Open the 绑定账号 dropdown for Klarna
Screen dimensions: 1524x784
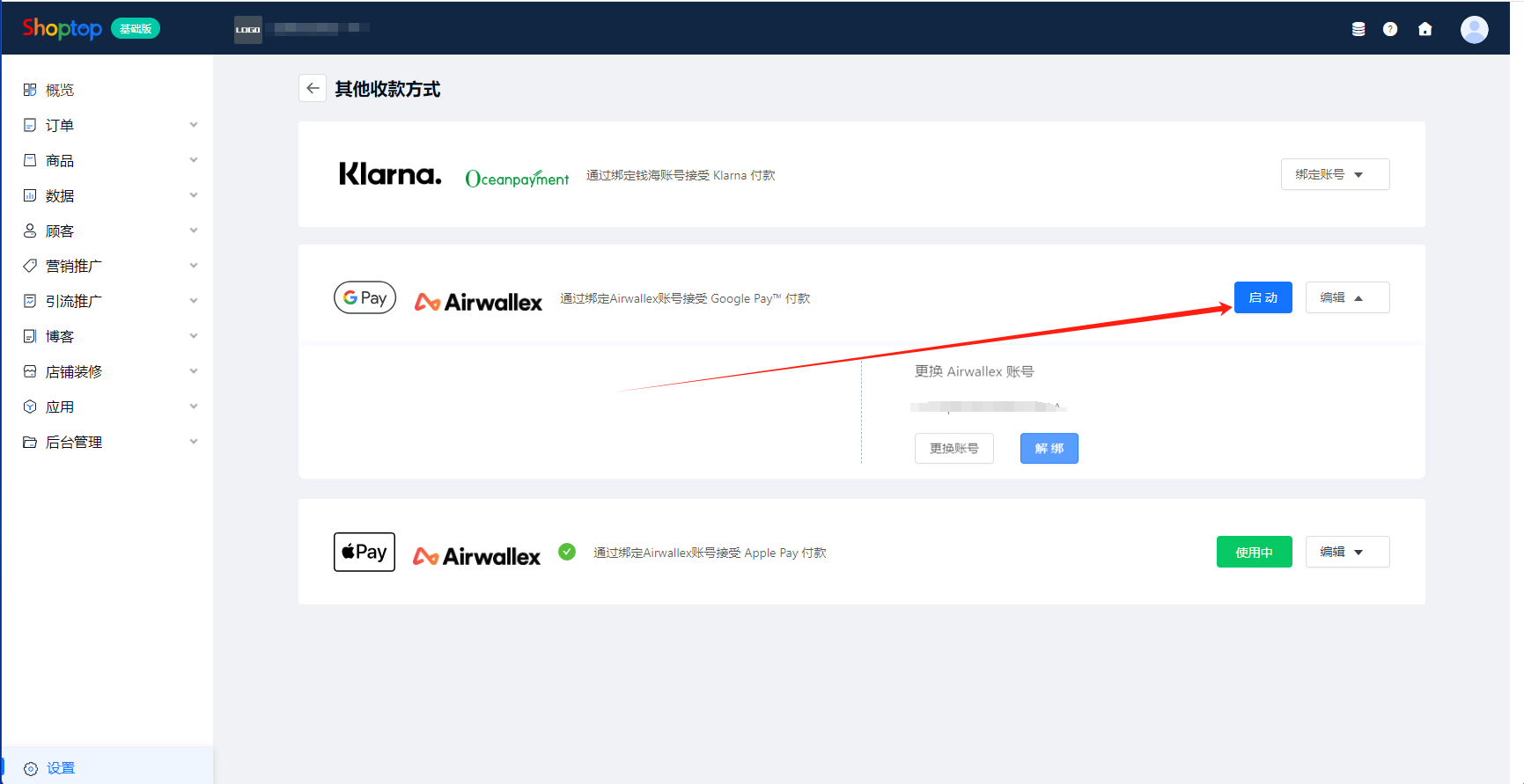[x=1335, y=174]
